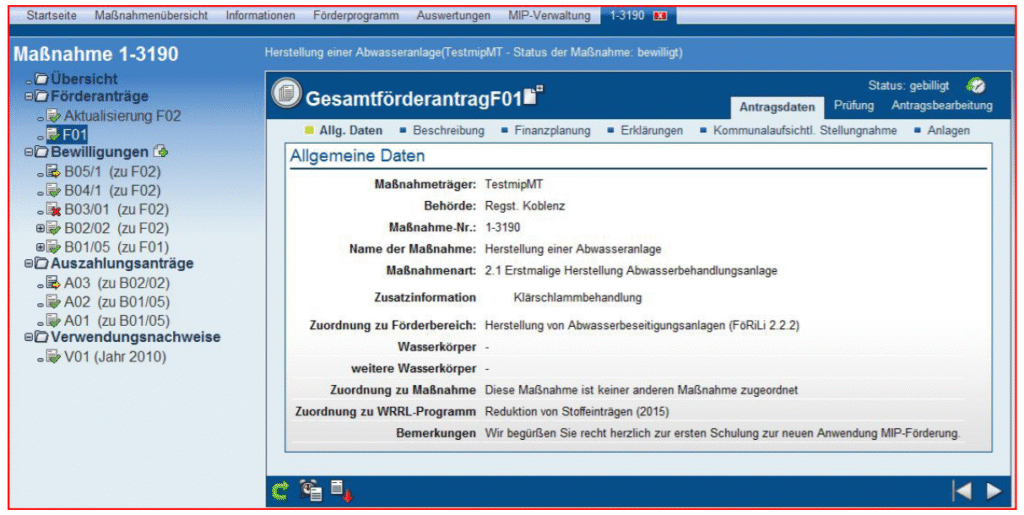Open the Auswertungen menu
The image size is (1024, 515).
click(454, 16)
